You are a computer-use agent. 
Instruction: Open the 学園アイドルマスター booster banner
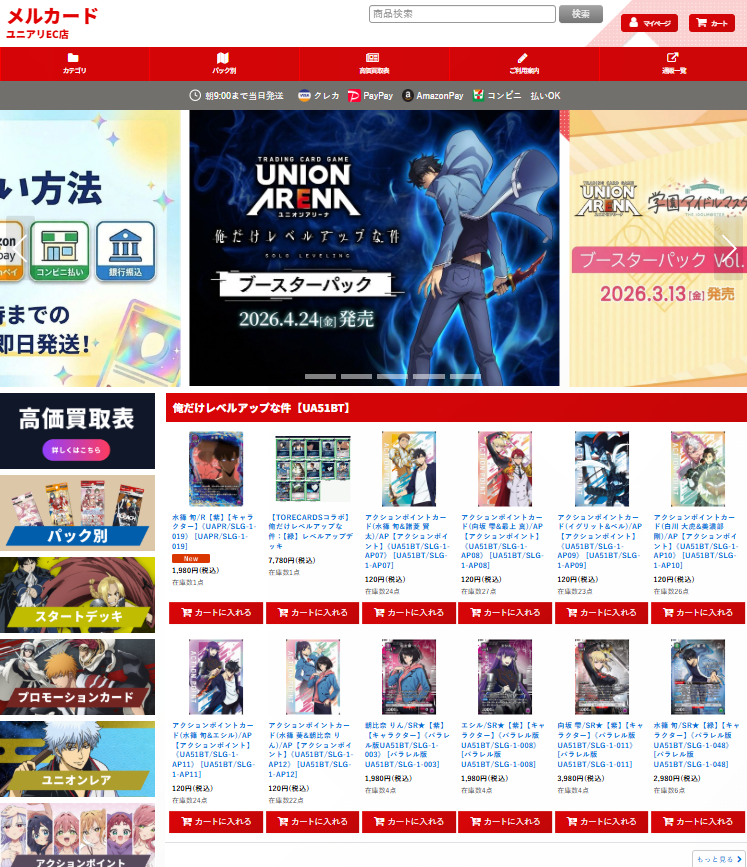[x=658, y=248]
